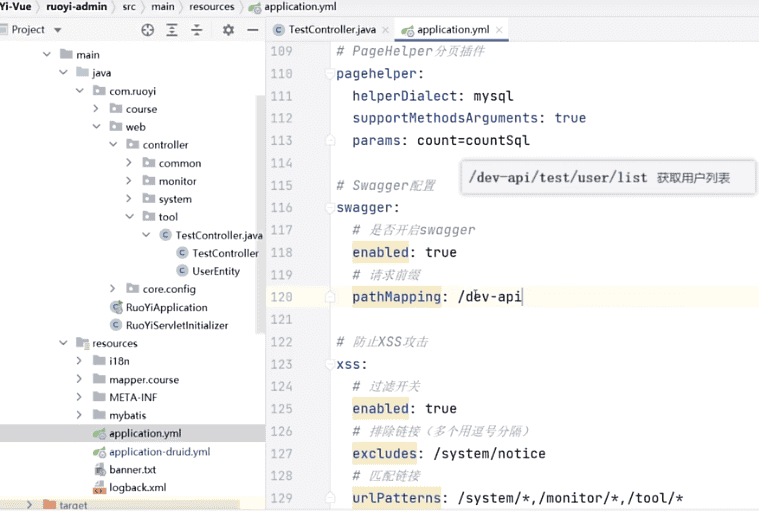Click the Expand All icon in Project panel

click(174, 30)
